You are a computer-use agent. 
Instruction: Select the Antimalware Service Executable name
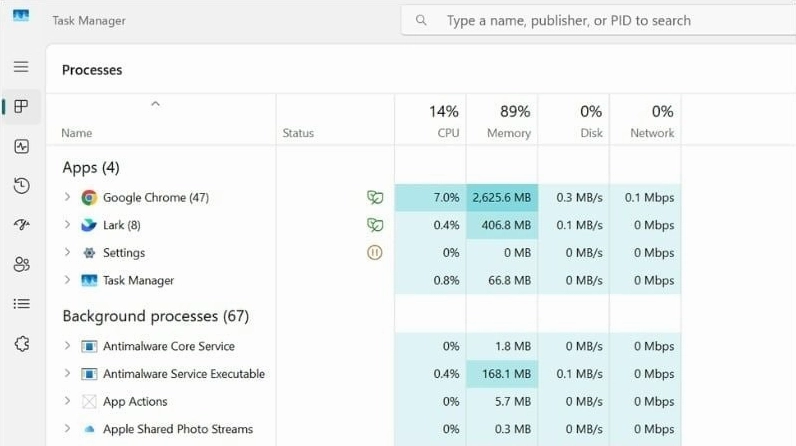click(184, 374)
